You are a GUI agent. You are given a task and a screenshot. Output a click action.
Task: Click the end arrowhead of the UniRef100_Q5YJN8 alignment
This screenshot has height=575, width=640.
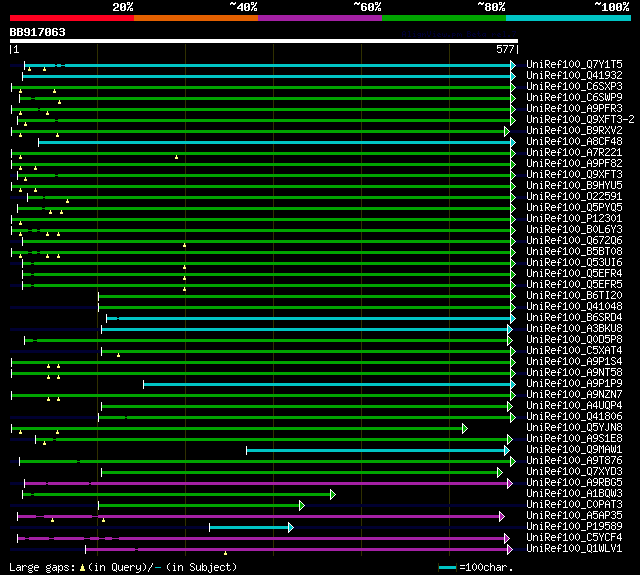click(x=464, y=428)
